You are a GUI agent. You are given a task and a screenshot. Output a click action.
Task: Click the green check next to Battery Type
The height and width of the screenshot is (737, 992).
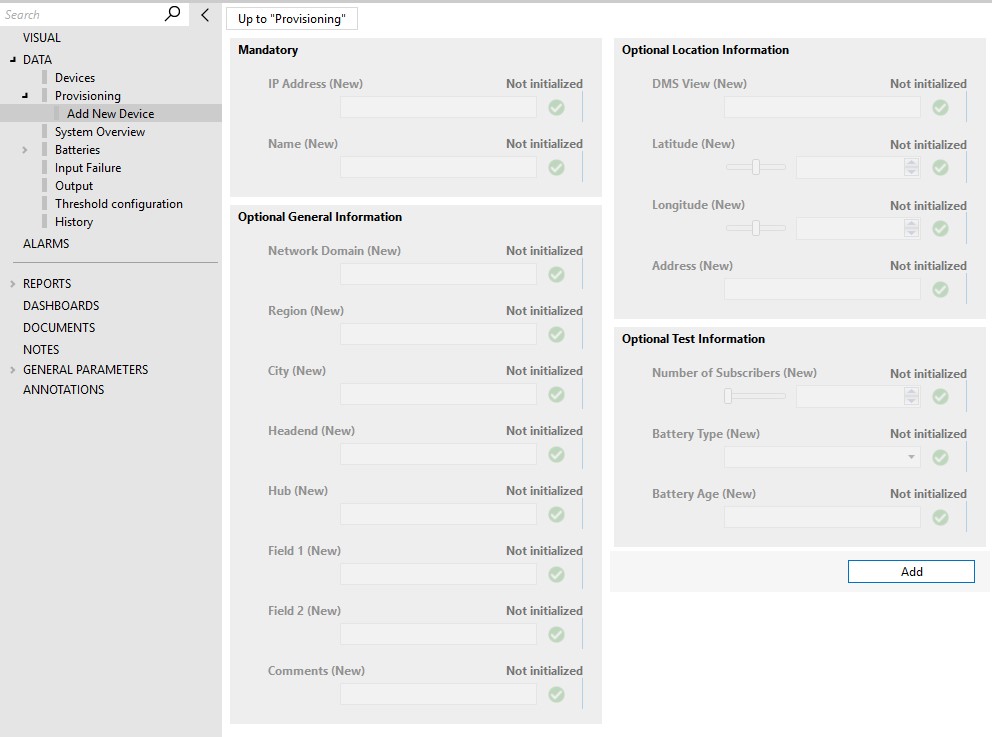pos(941,457)
